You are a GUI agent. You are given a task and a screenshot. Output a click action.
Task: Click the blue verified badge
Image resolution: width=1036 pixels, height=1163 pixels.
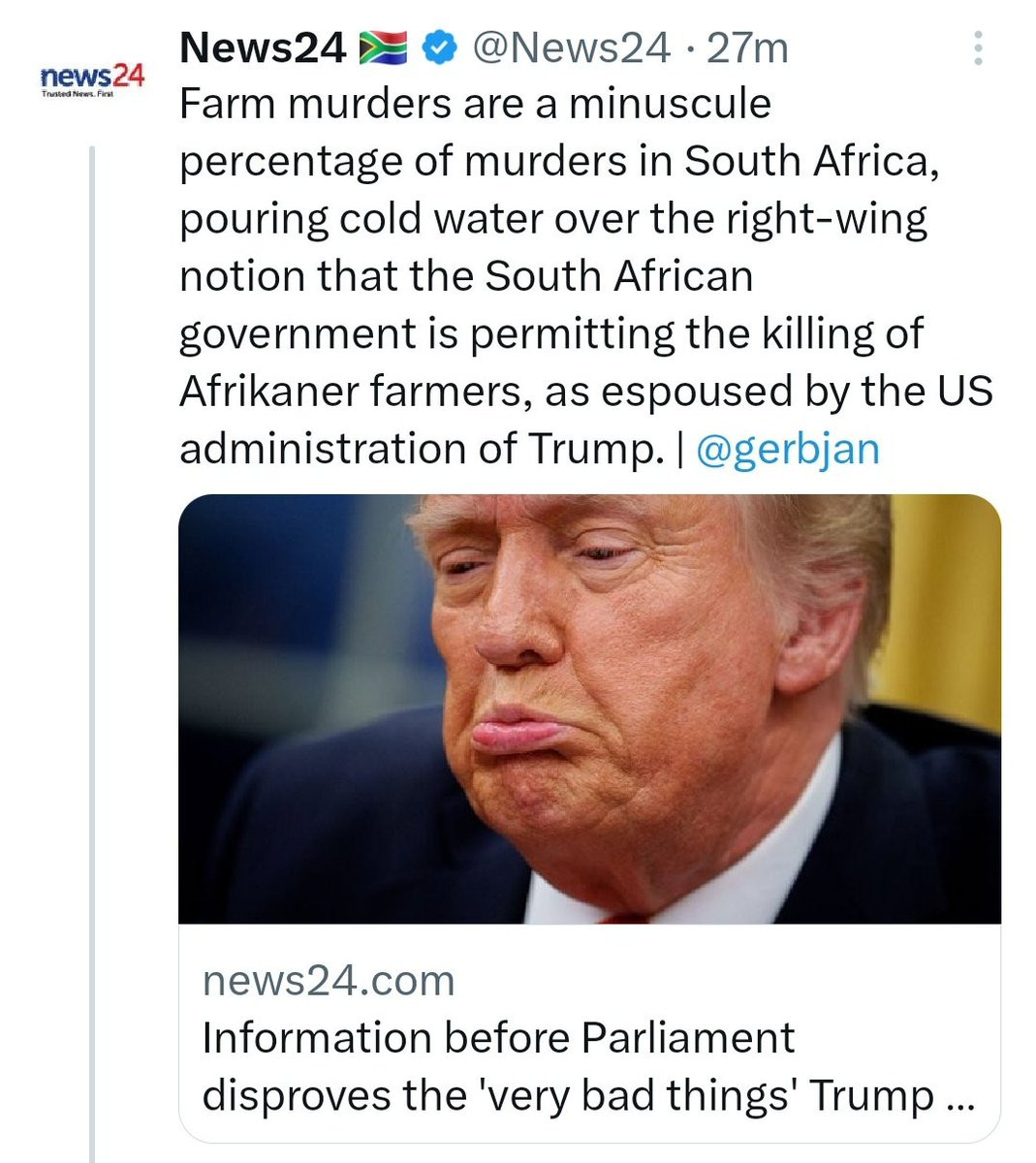click(x=441, y=47)
